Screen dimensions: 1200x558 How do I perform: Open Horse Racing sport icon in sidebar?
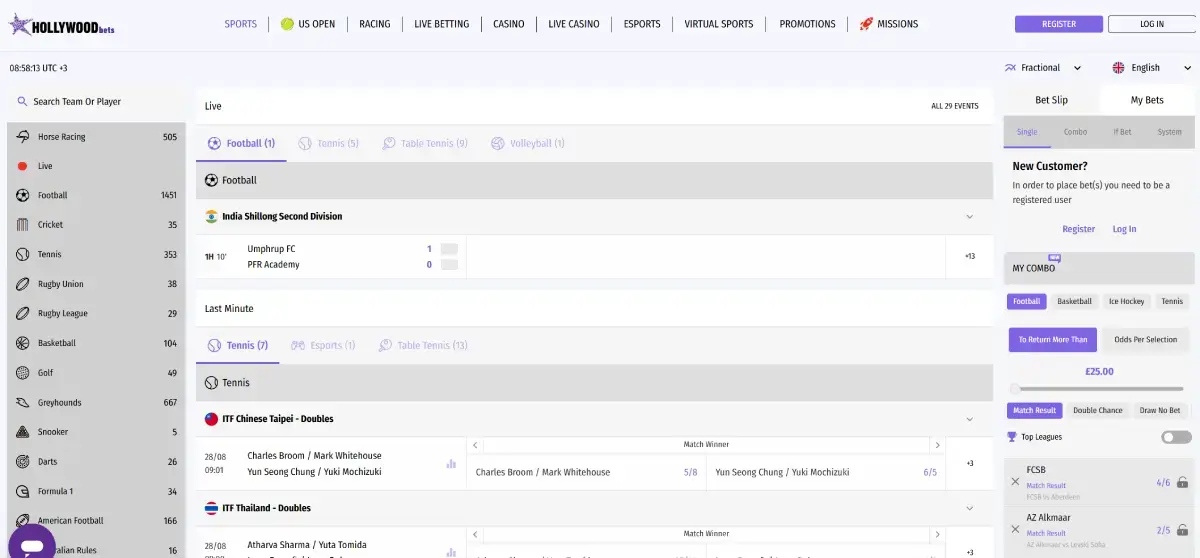tap(22, 137)
